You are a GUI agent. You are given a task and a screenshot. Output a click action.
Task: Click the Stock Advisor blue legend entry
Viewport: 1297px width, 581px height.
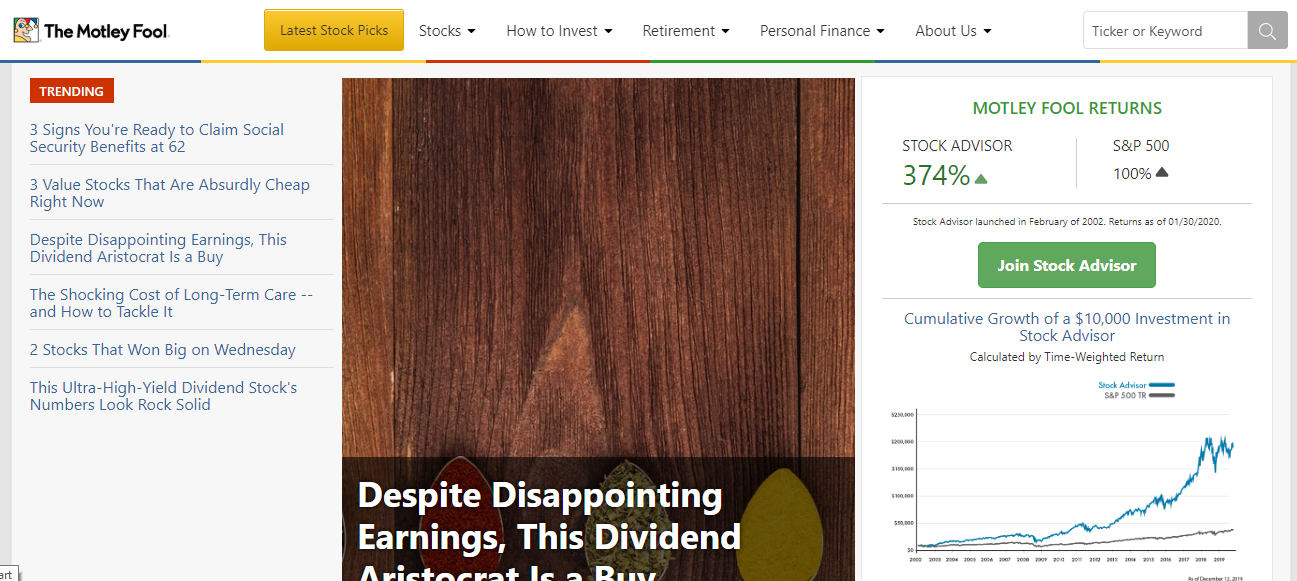1136,385
